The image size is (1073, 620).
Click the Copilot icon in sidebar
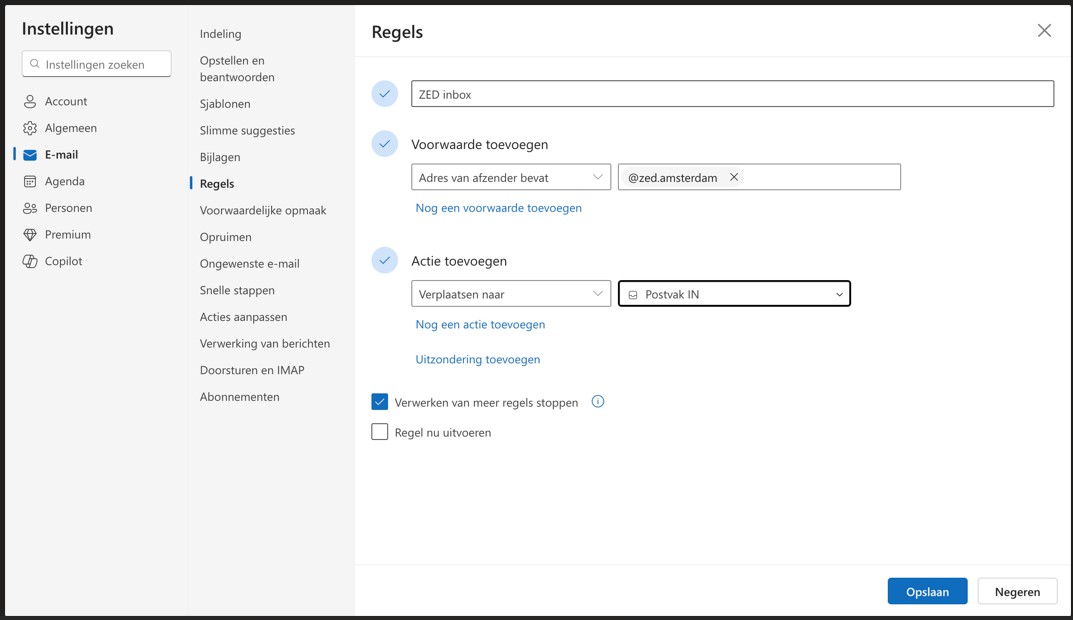tap(30, 261)
